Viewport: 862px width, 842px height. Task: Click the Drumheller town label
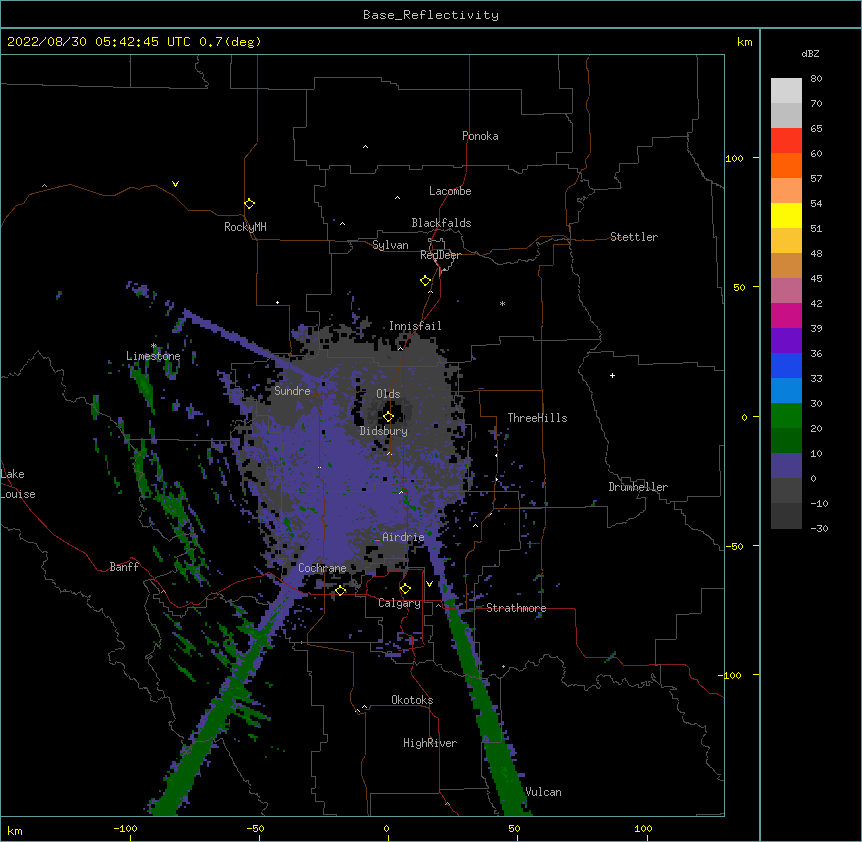(638, 487)
